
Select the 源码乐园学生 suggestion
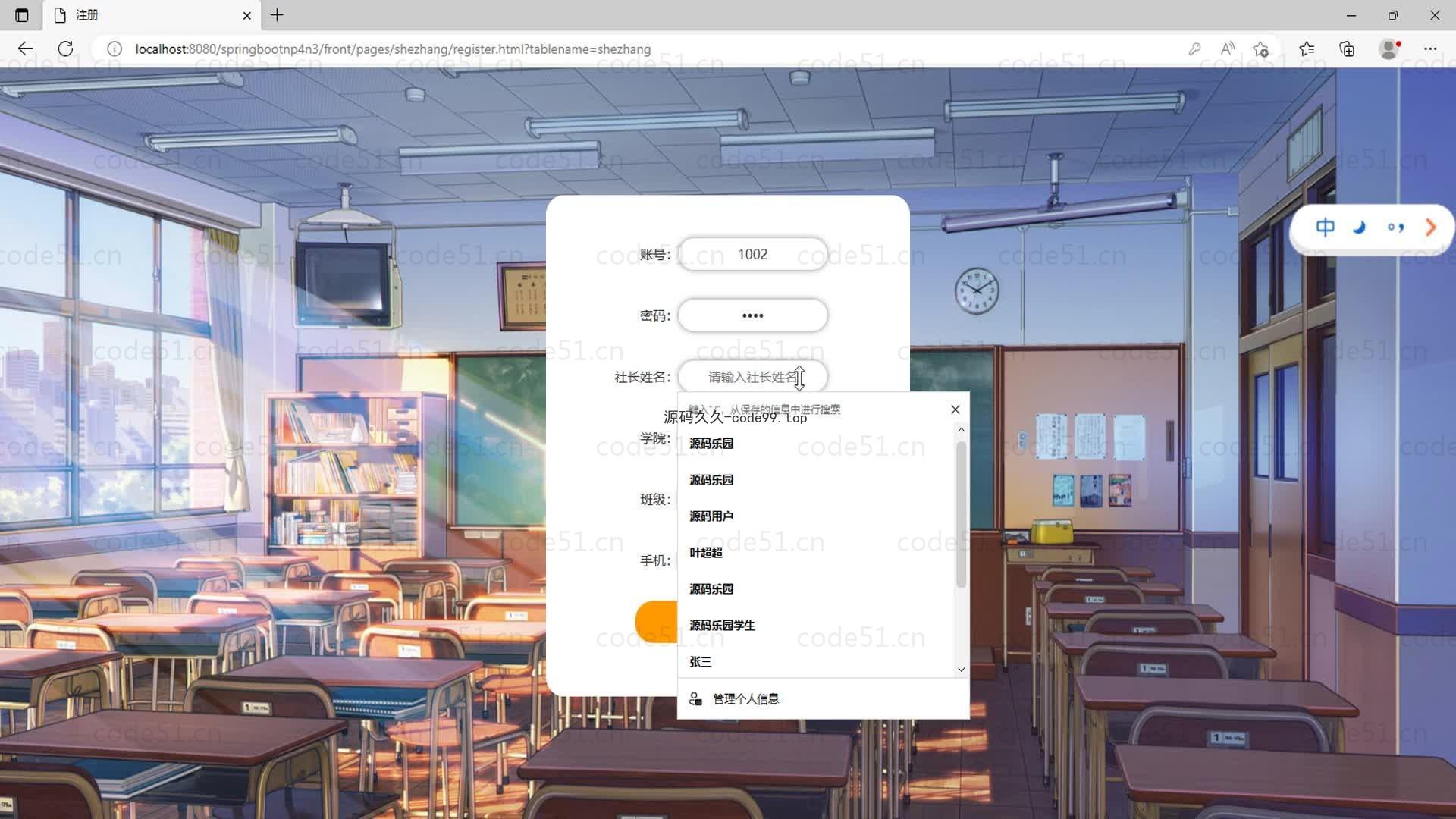(x=816, y=626)
